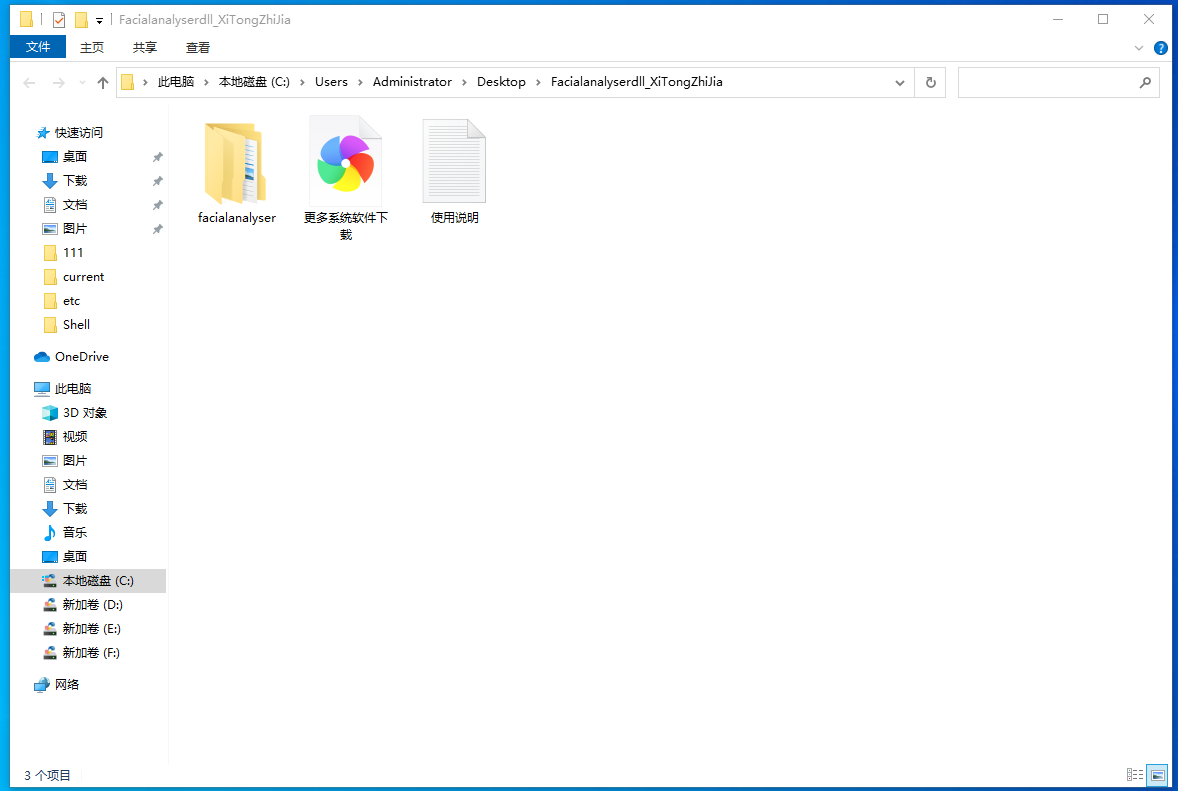This screenshot has width=1178, height=791.
Task: Select 新加卷 (E:) drive in sidebar
Action: [x=91, y=629]
